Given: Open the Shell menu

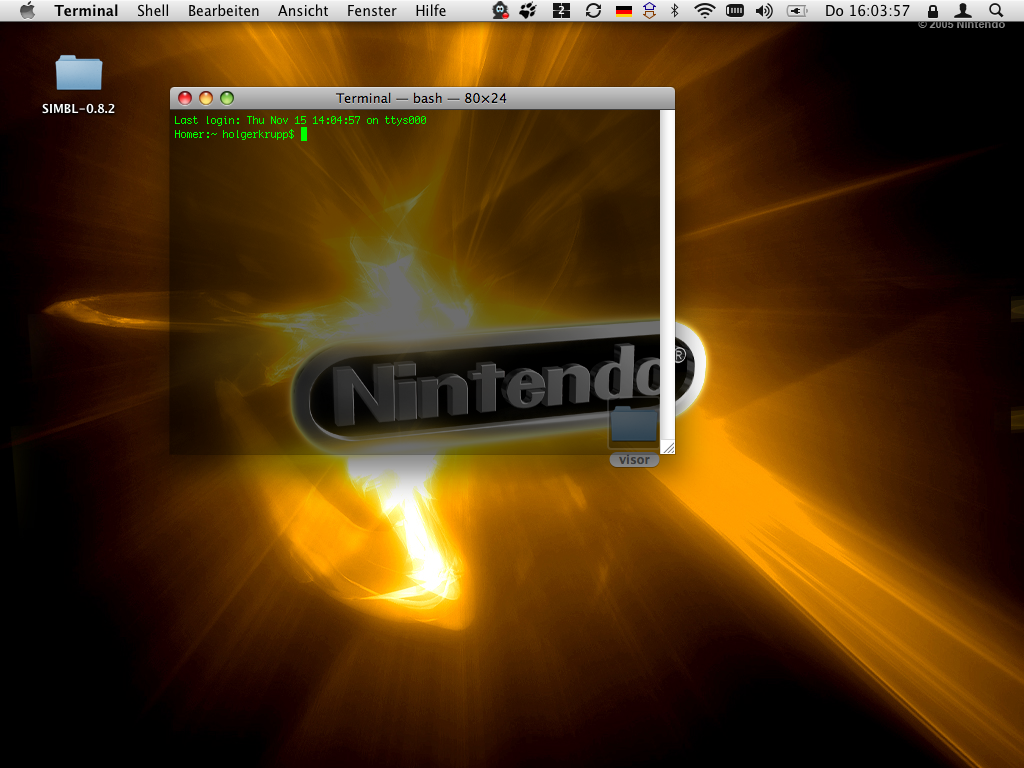Looking at the screenshot, I should pos(153,10).
